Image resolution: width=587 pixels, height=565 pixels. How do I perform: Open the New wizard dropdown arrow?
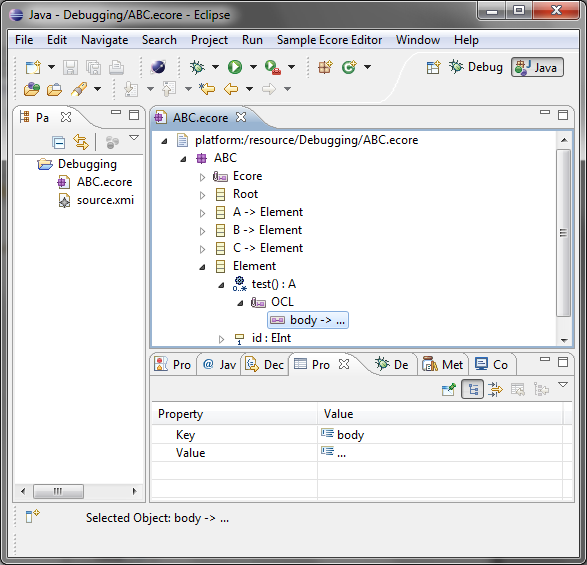[x=51, y=67]
